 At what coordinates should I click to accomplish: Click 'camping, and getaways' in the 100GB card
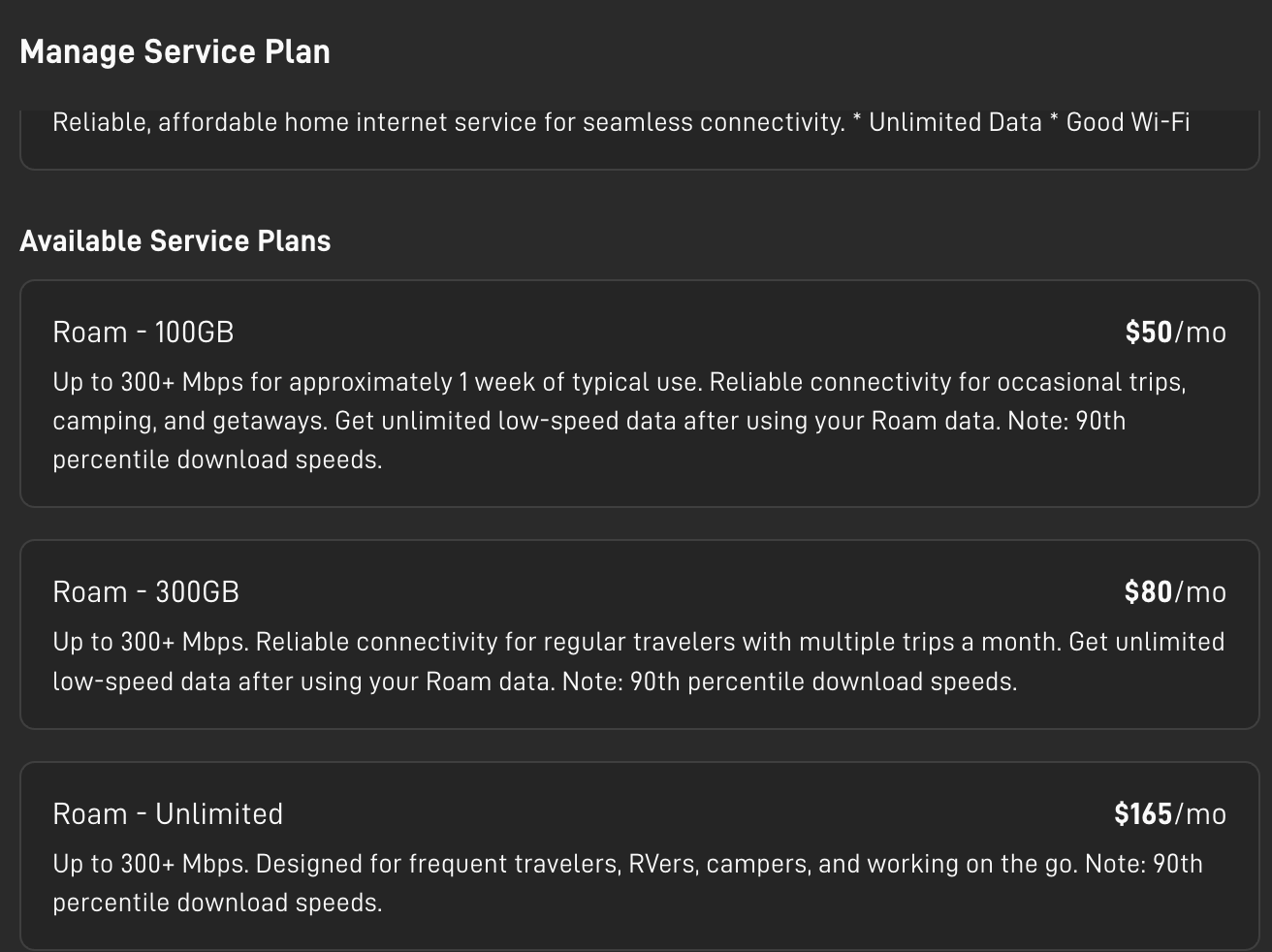point(186,422)
